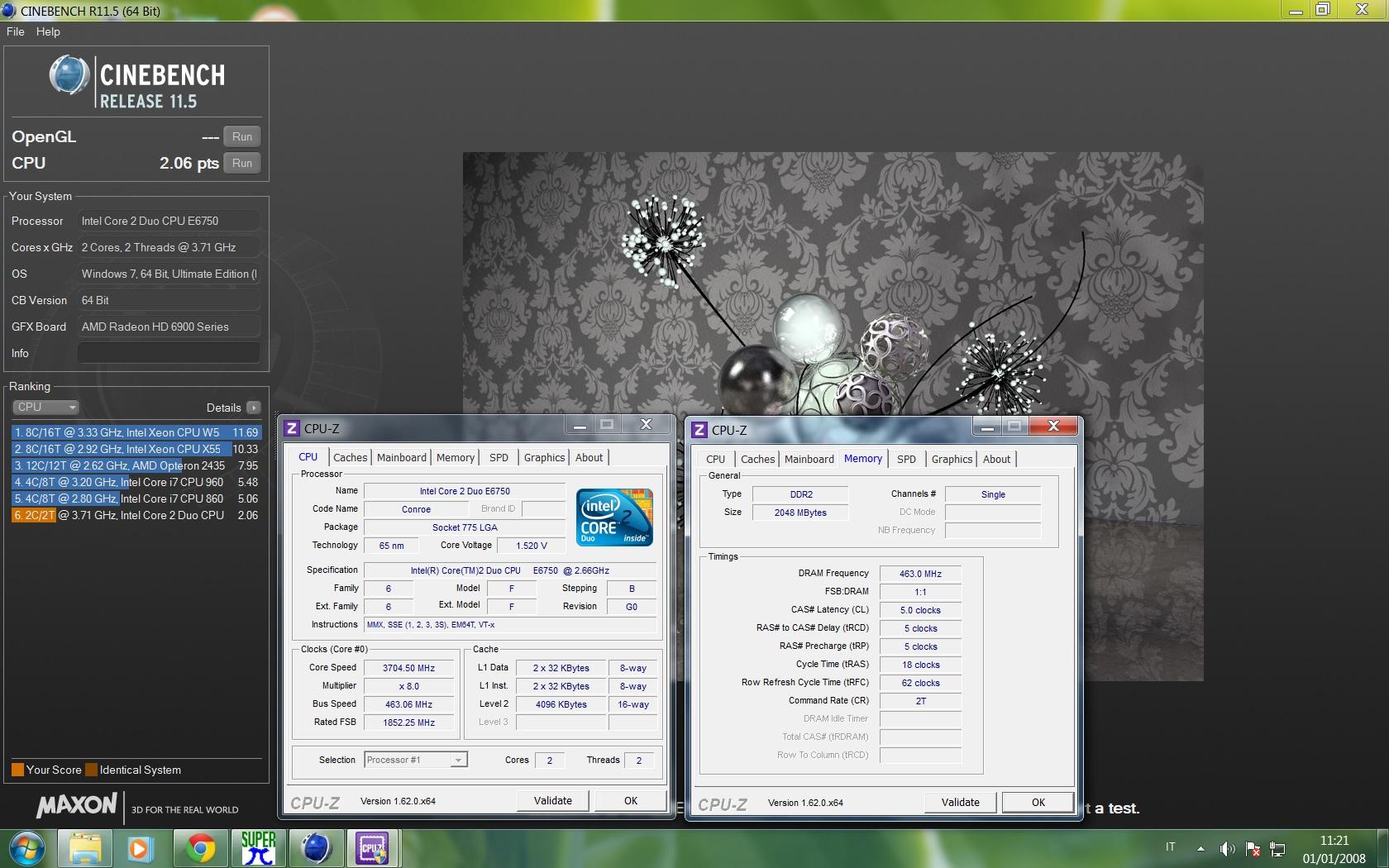Click the MAXON logo
Viewport: 1389px width, 868px height.
[x=77, y=805]
